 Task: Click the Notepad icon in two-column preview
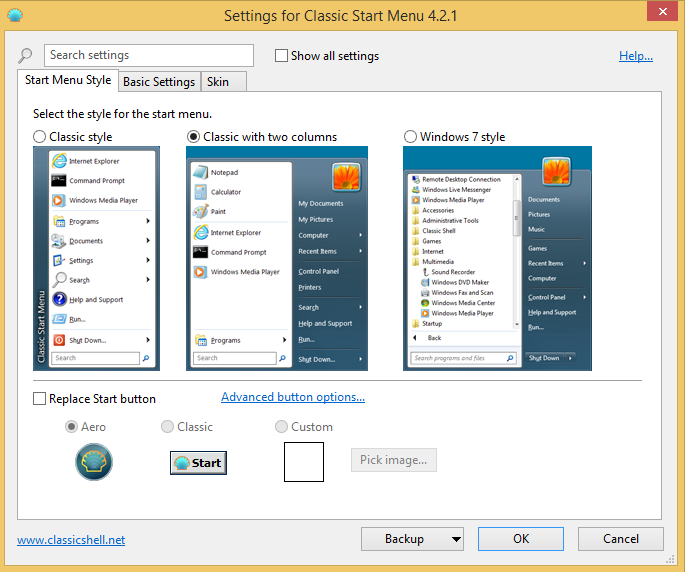click(201, 172)
